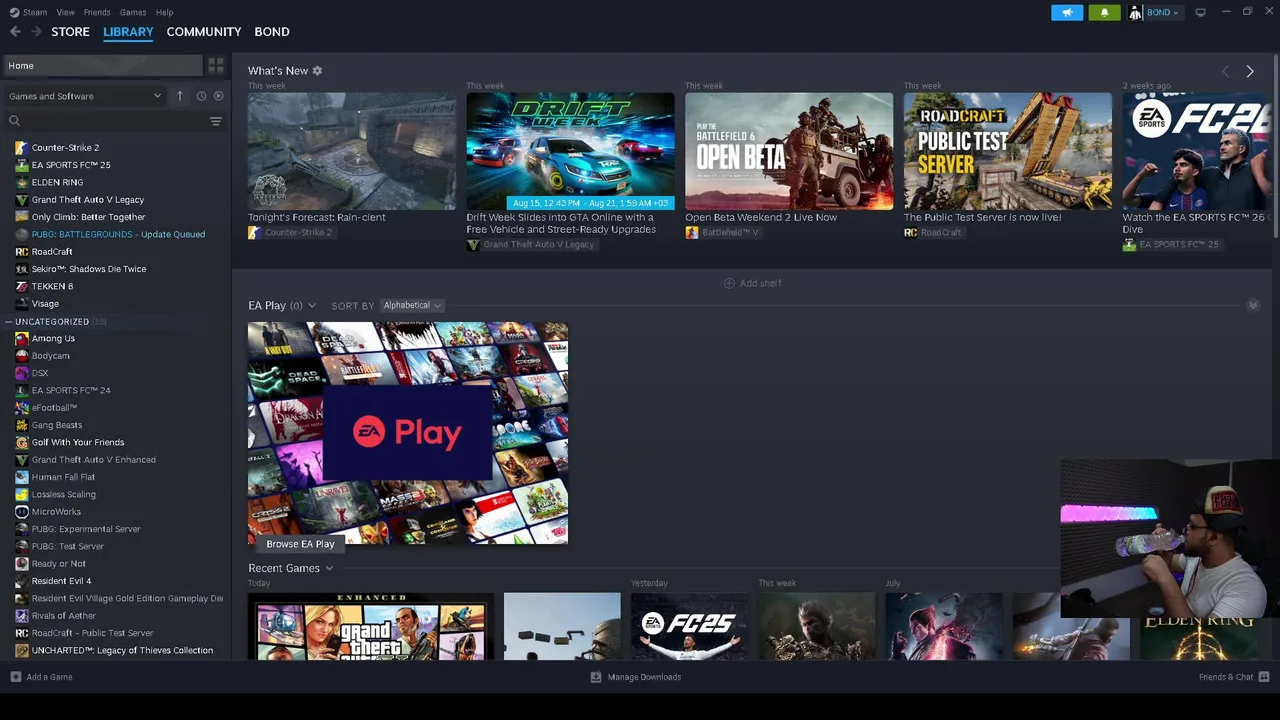Open the notifications bell
The height and width of the screenshot is (720, 1280).
1104,12
